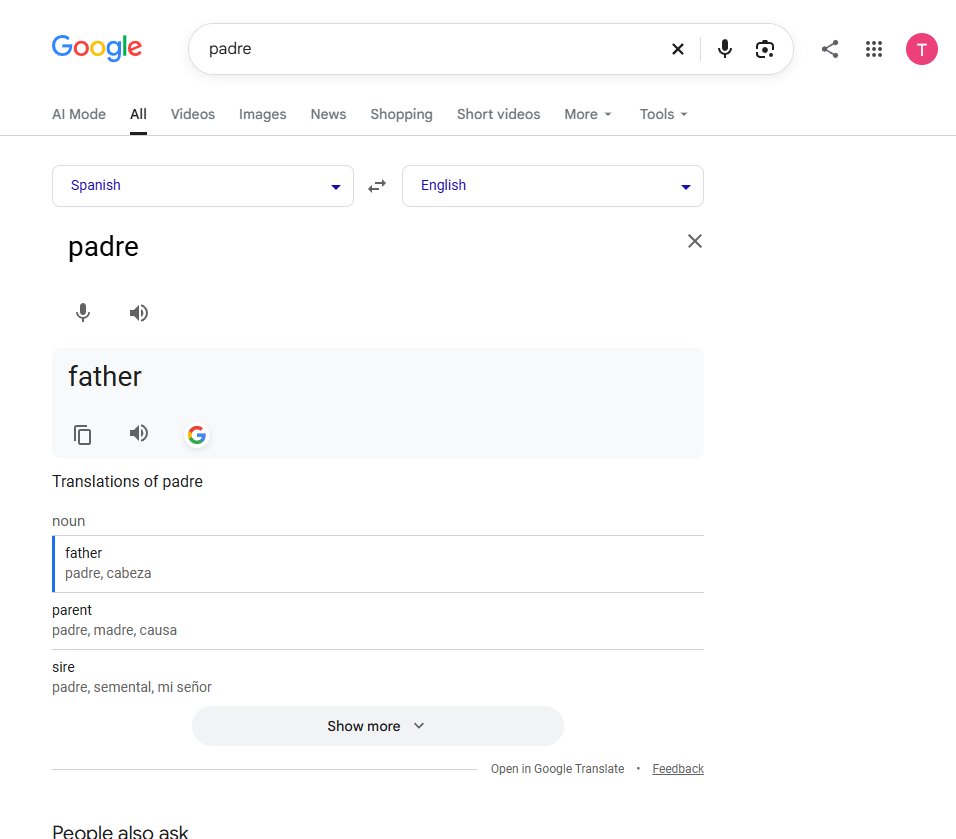
Task: Open the Google apps grid
Action: click(874, 49)
